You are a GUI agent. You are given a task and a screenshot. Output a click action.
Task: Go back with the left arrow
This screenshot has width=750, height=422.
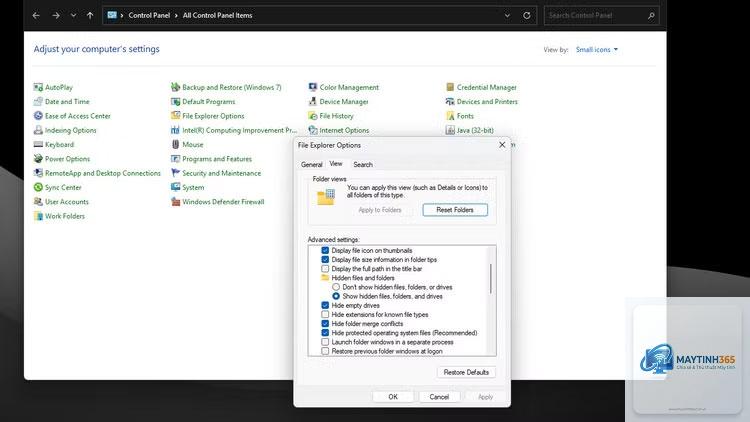[x=36, y=15]
